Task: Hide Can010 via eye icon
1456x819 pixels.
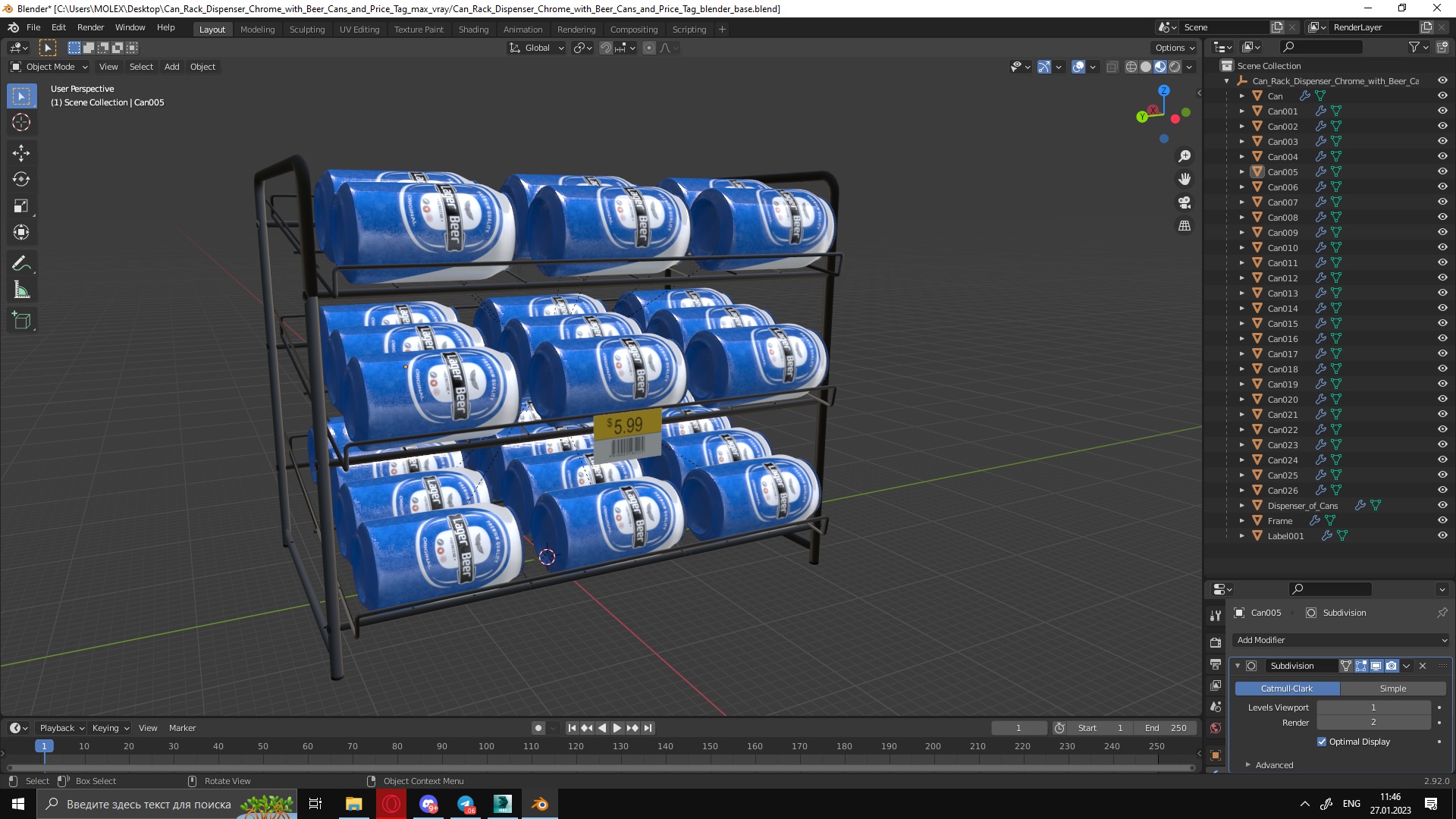Action: 1442,247
